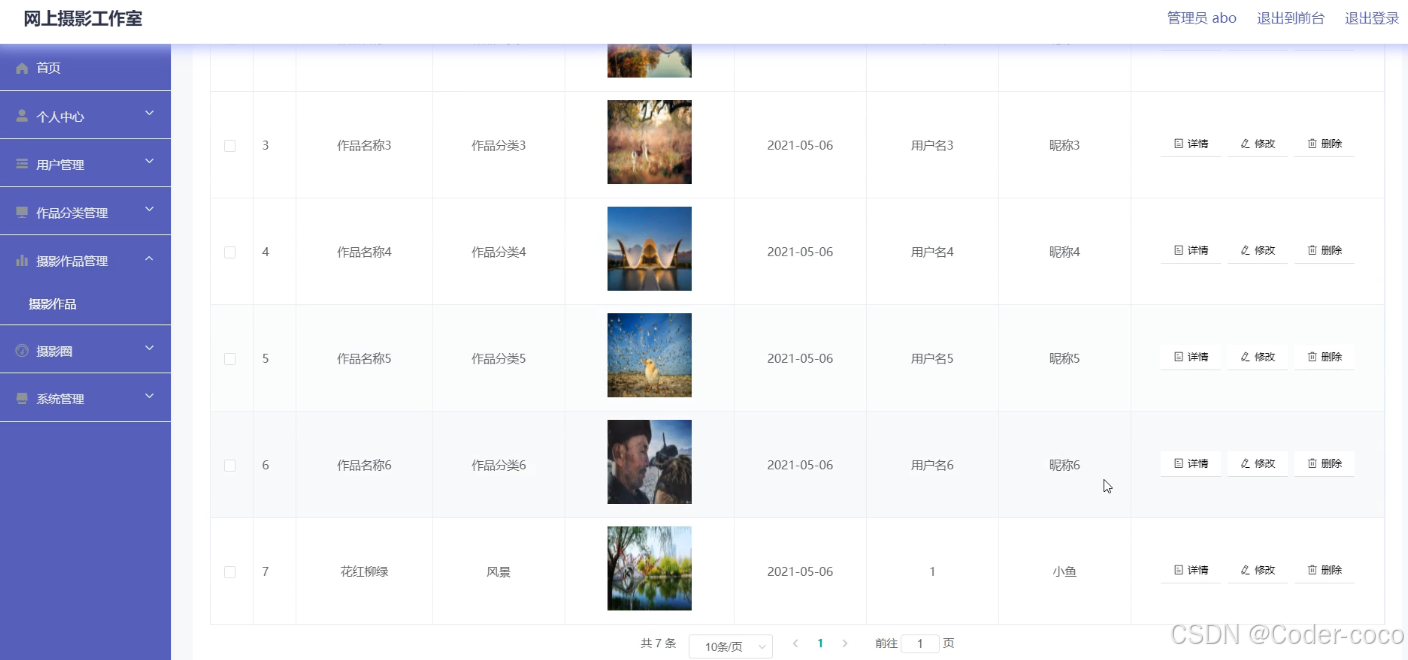Expand the 系统管理 chevron

click(149, 397)
